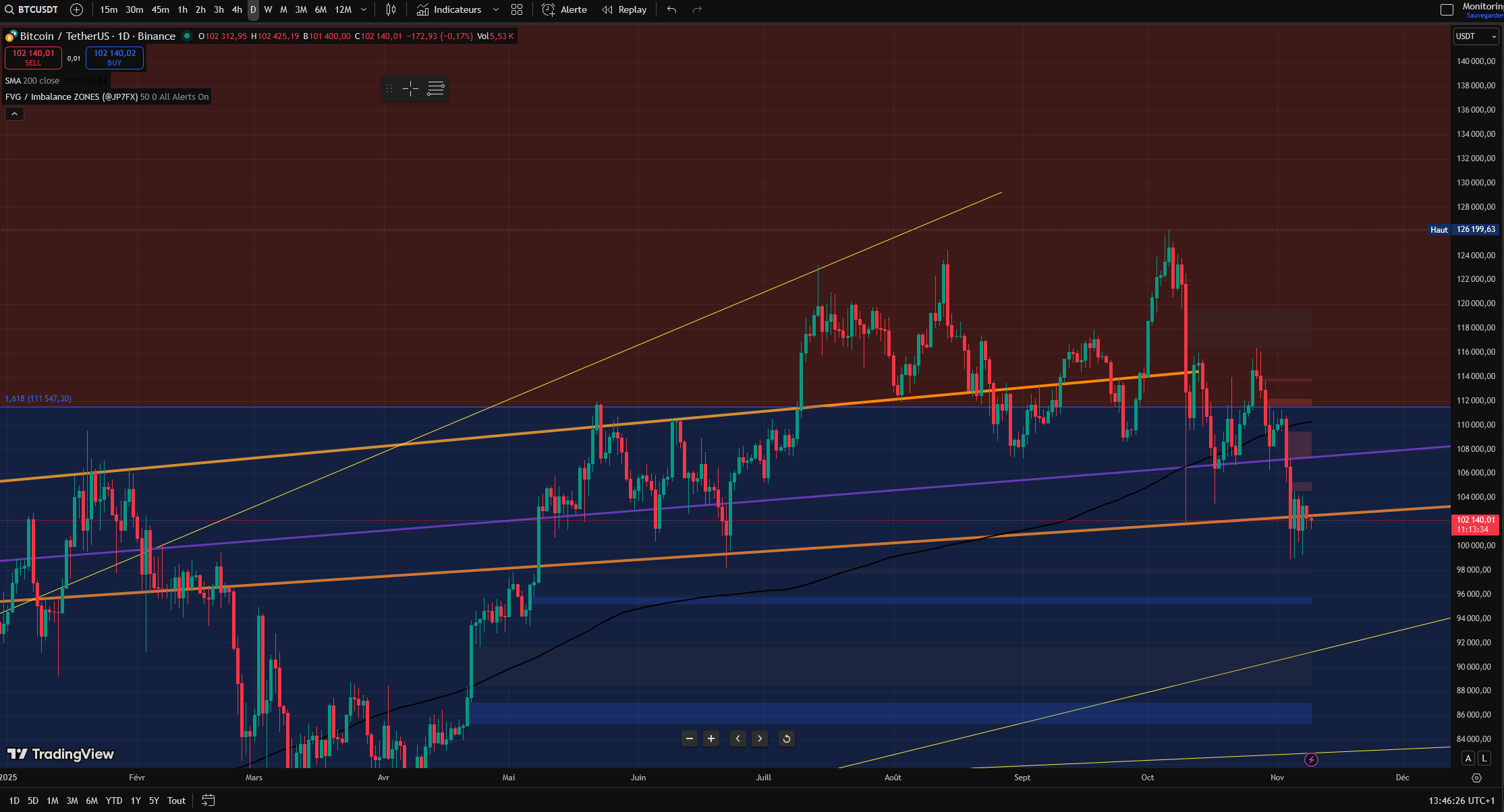The image size is (1504, 812).
Task: Toggle logarithmic scale 'L' button
Action: [1484, 758]
